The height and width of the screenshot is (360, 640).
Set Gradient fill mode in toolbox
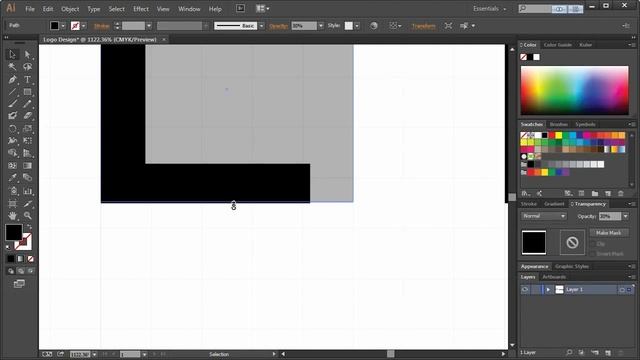point(20,259)
